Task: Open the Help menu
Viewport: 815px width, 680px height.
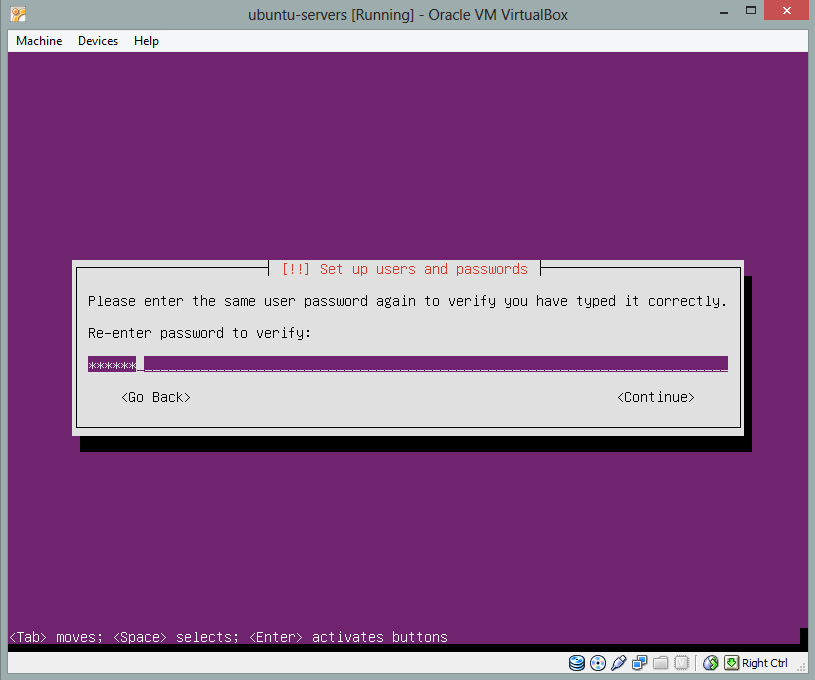Action: (146, 41)
